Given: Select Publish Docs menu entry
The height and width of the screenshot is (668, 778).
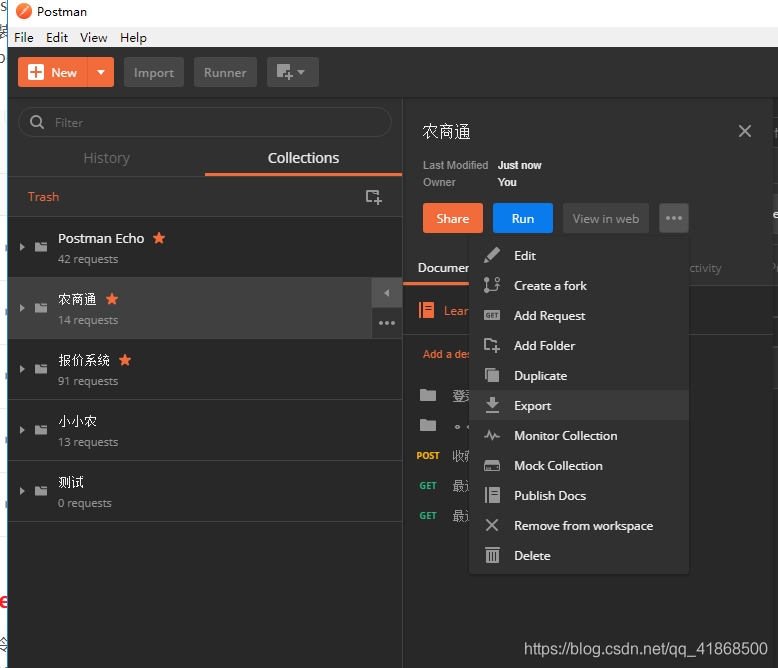Looking at the screenshot, I should click(579, 495).
